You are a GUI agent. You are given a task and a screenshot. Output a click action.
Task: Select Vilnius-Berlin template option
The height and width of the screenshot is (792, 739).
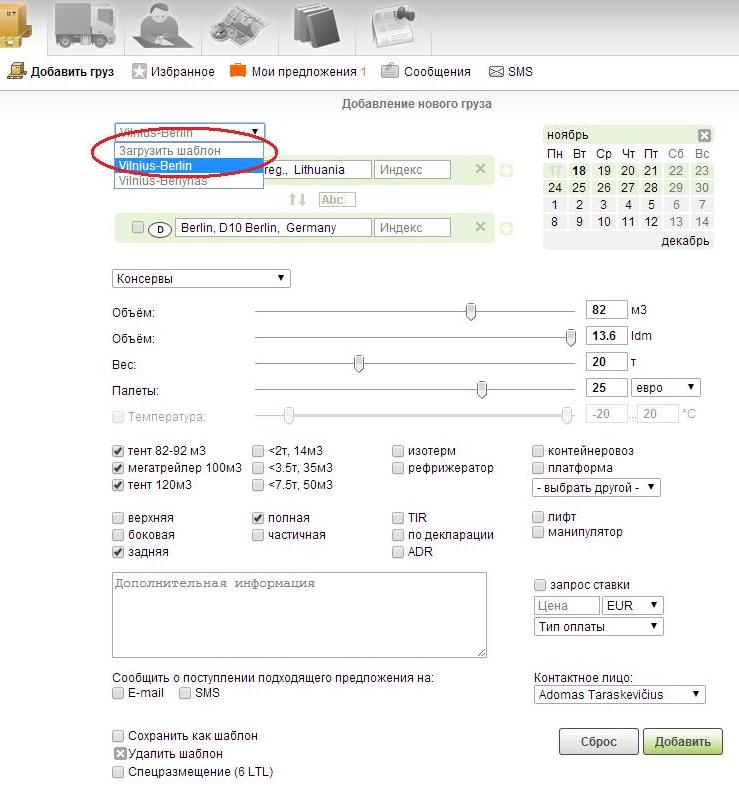(189, 166)
